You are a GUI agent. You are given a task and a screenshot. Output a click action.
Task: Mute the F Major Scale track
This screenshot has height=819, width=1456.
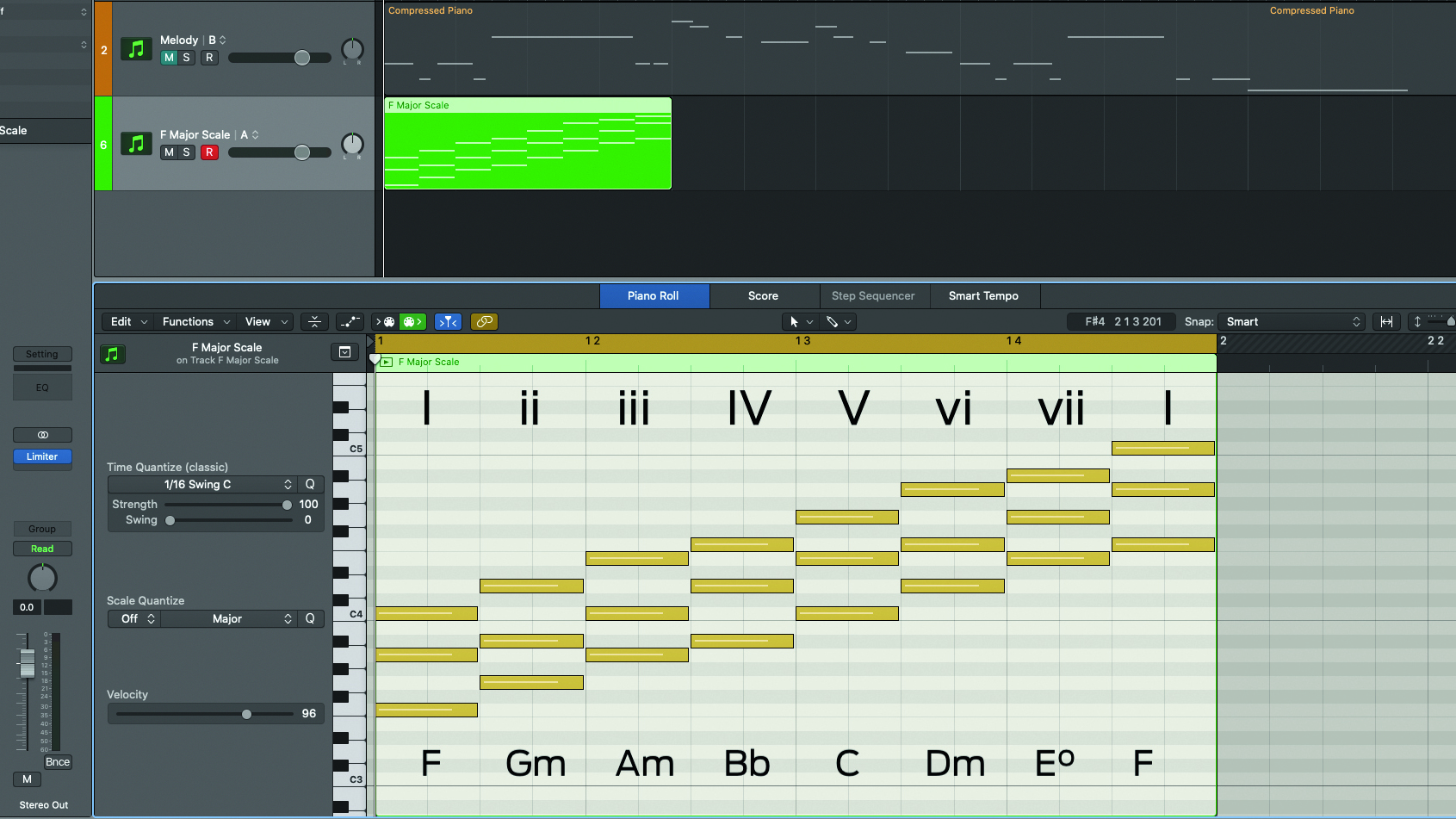[x=169, y=152]
